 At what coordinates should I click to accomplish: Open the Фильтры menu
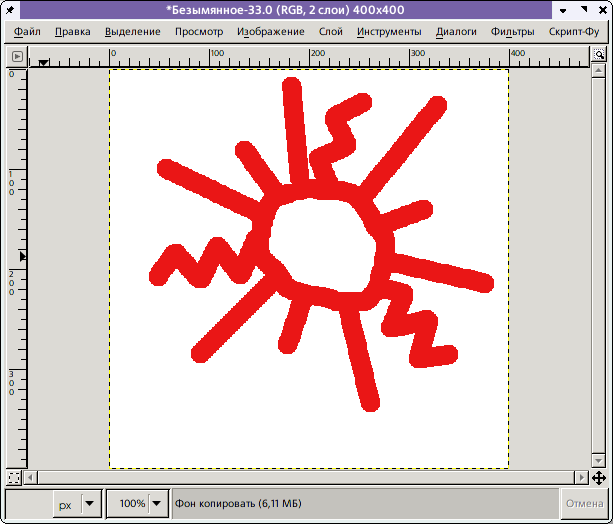(x=512, y=31)
